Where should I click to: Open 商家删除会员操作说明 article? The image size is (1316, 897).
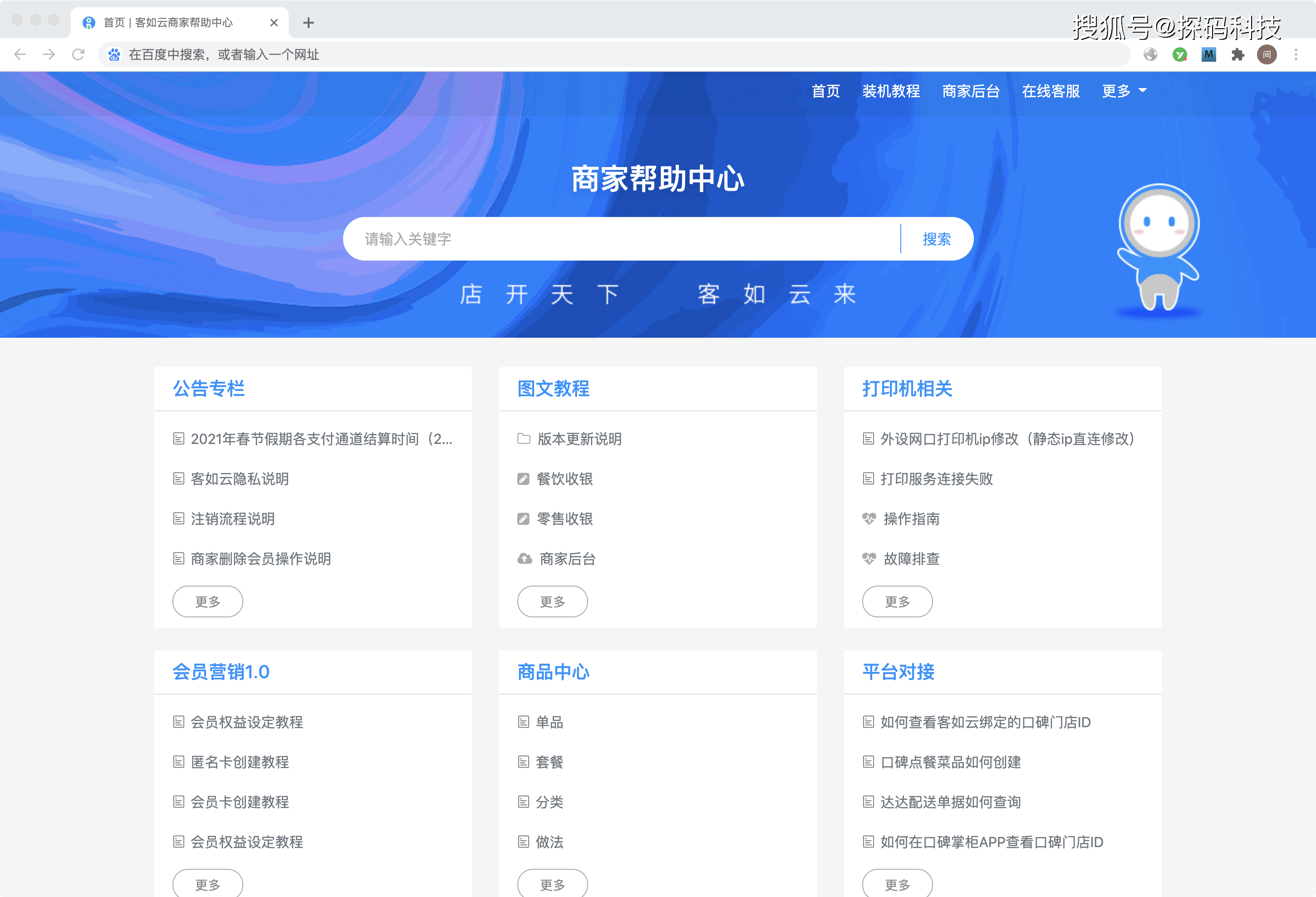260,559
